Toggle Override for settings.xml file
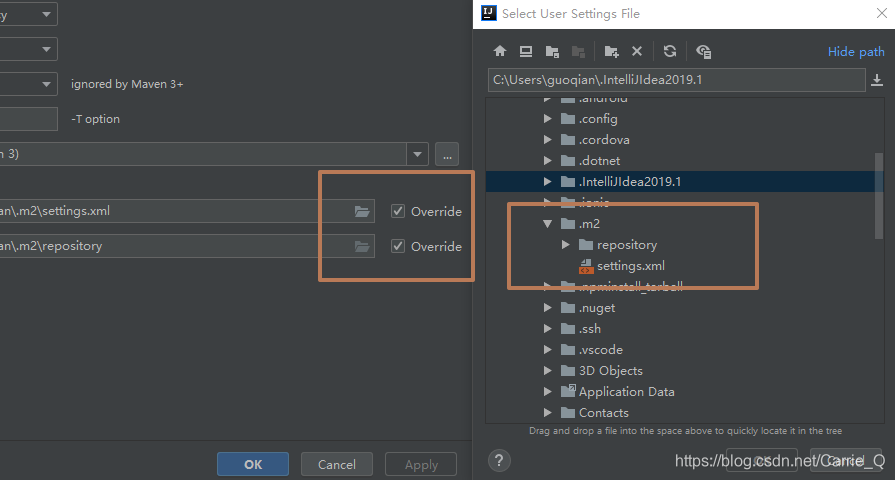Image resolution: width=895 pixels, height=480 pixels. [x=398, y=211]
